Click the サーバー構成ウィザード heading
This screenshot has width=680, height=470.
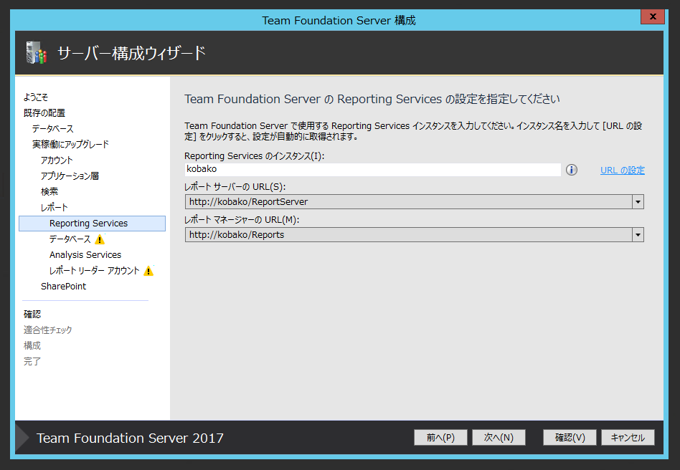132,53
